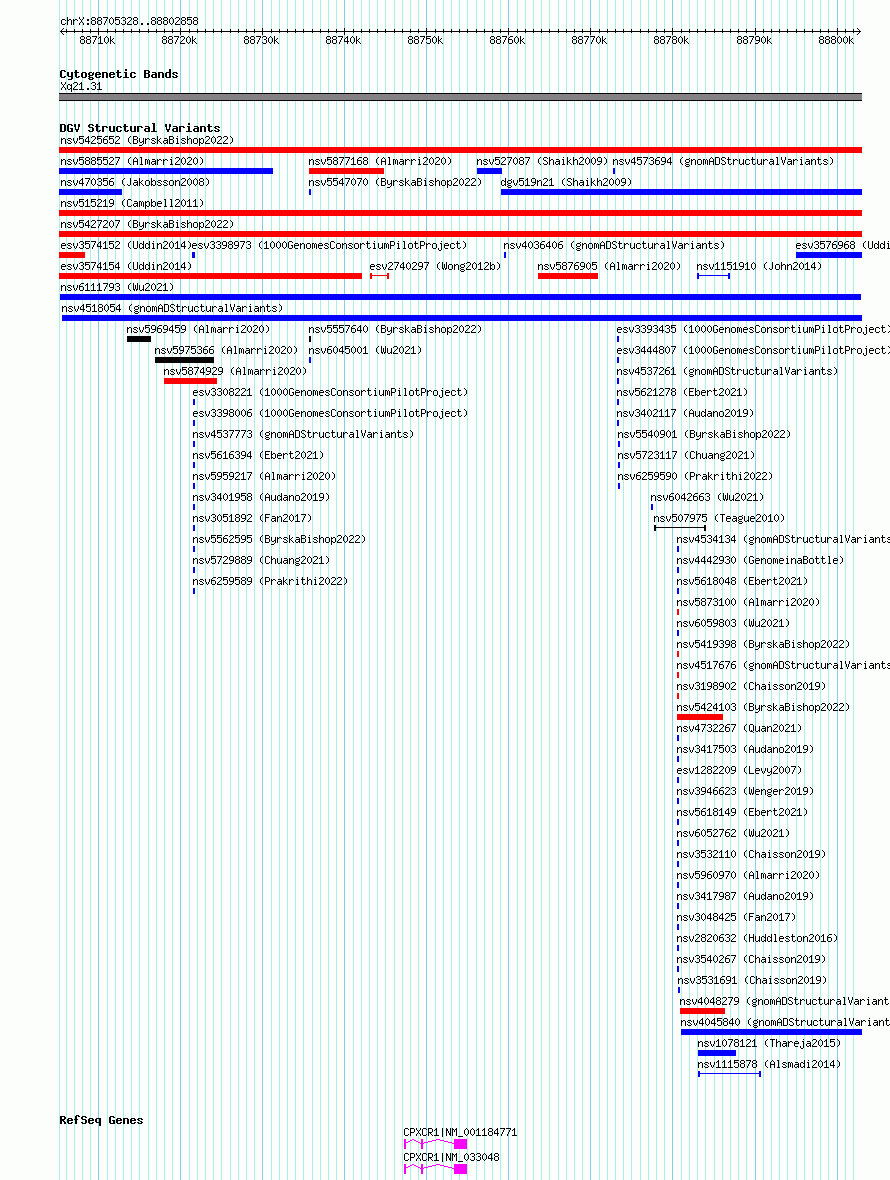
Task: Open nsv4518054 gnomAD variant label
Action: [172, 309]
